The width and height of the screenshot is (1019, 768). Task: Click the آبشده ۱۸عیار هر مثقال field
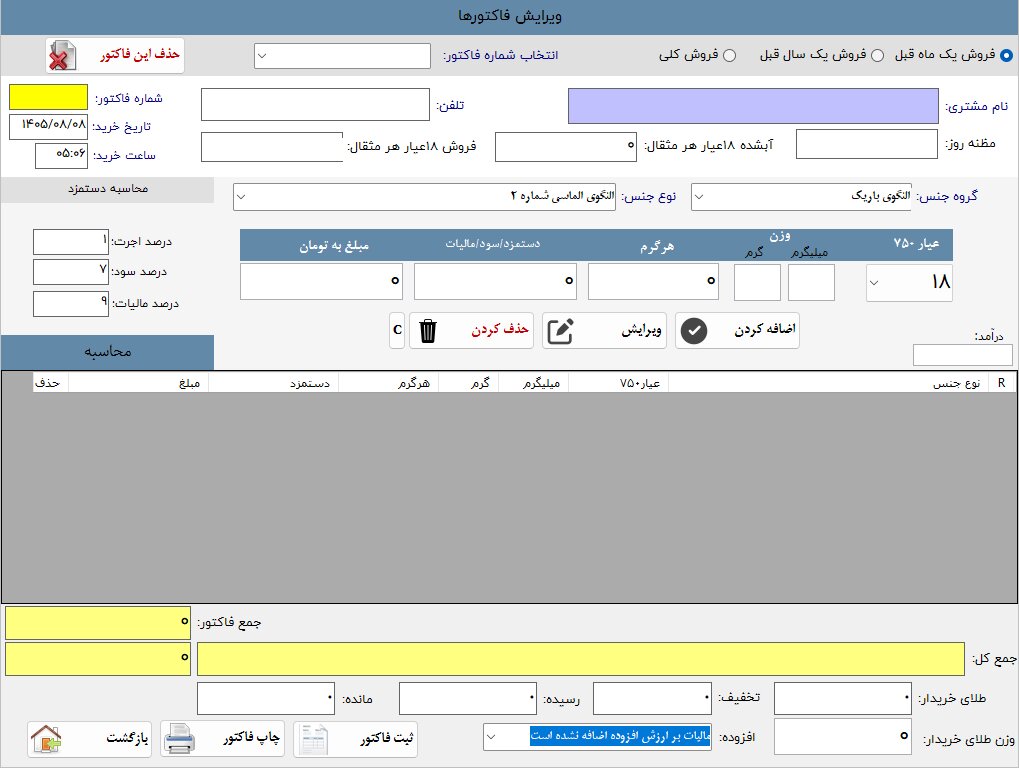[565, 147]
